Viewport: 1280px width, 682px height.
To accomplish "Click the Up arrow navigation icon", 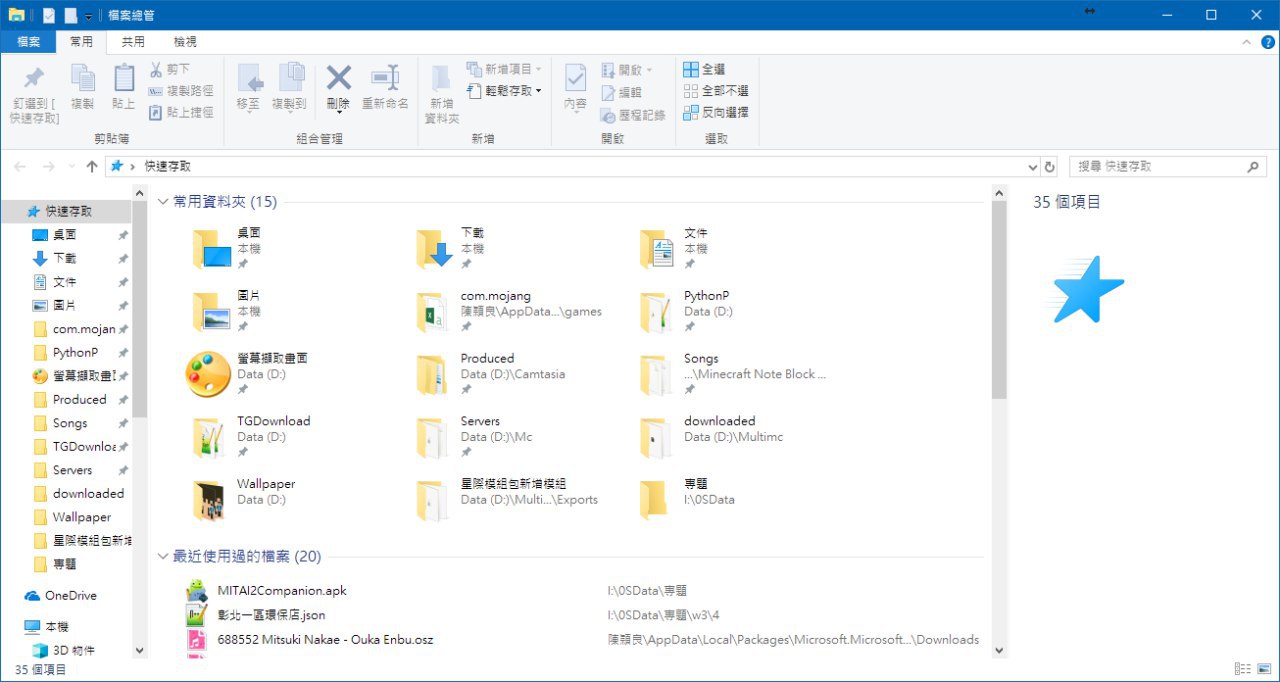I will (x=92, y=167).
